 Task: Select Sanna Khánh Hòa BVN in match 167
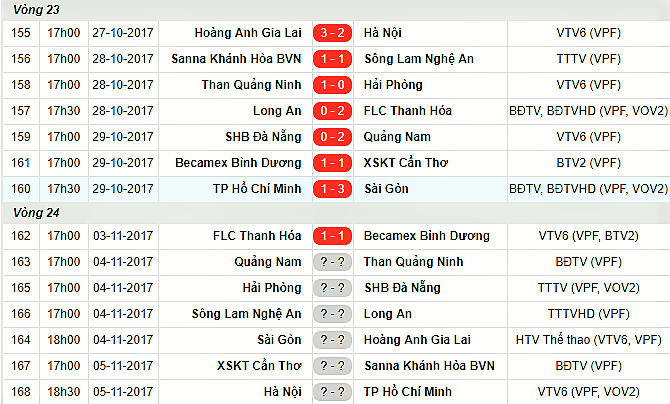[x=429, y=366]
